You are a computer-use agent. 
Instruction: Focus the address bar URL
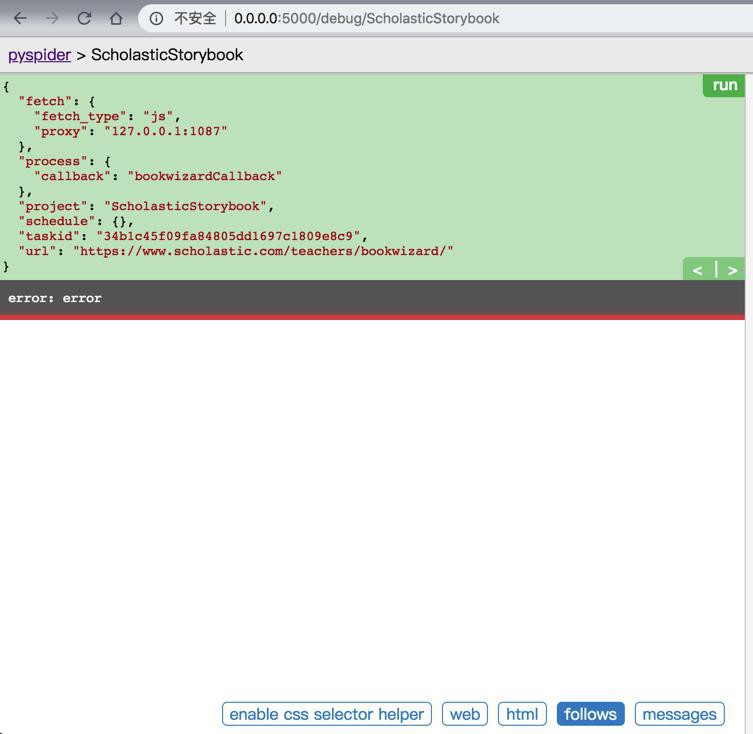point(366,19)
